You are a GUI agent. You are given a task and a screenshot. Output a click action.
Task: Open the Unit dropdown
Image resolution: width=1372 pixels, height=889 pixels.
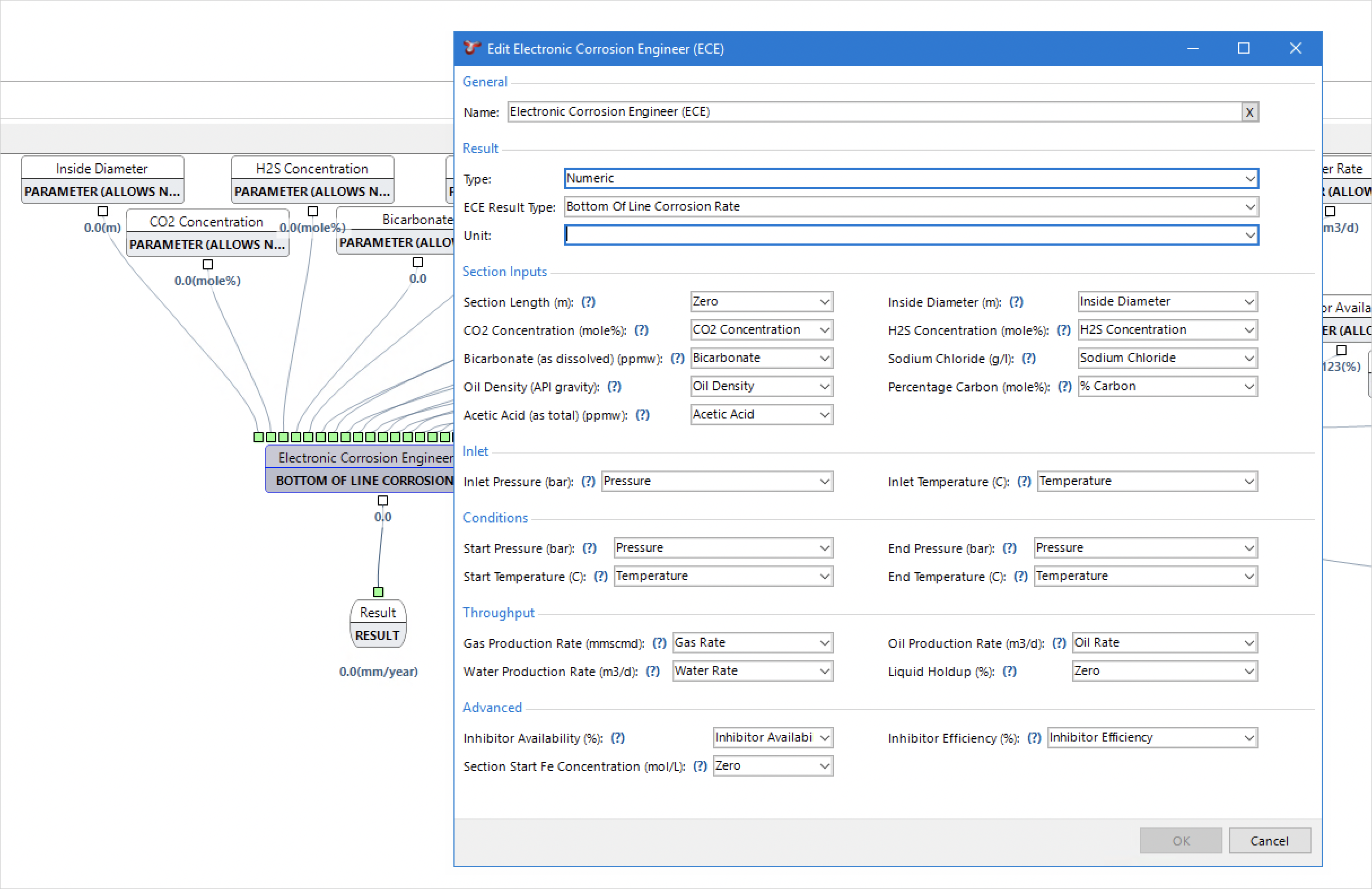[1249, 234]
